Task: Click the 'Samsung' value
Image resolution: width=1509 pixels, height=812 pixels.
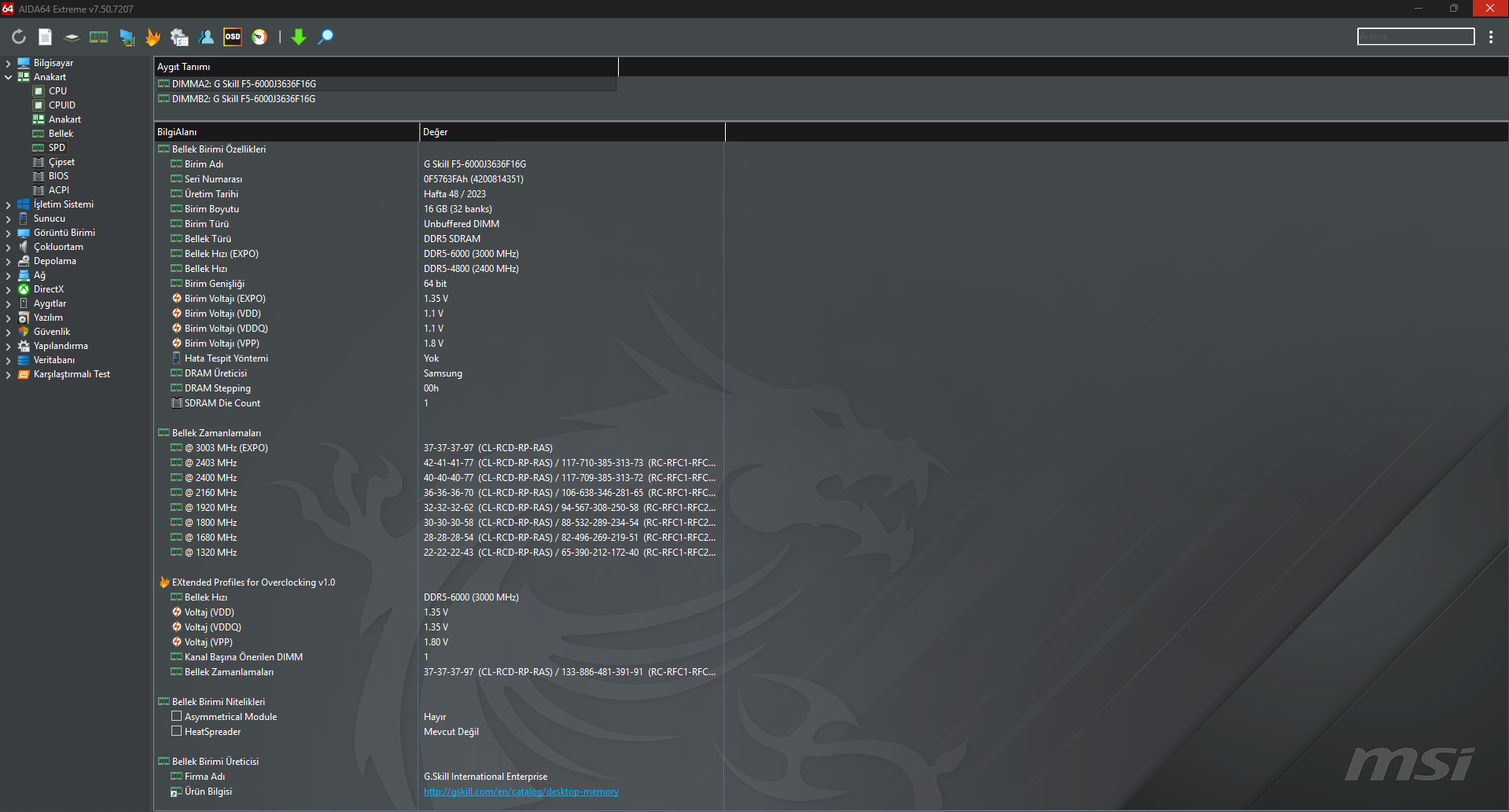Action: point(443,373)
